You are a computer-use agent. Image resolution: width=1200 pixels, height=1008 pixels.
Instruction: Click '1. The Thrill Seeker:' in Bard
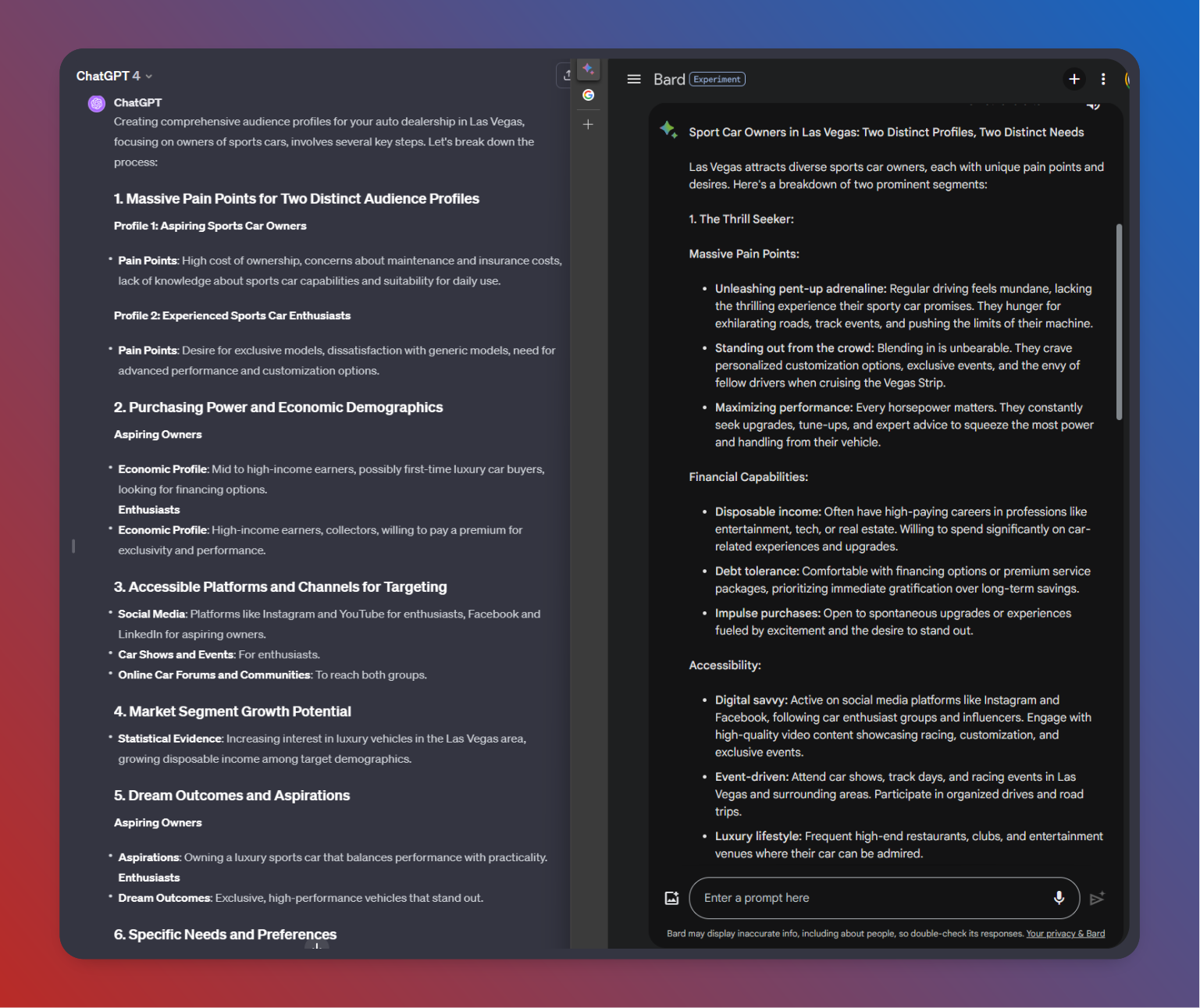click(741, 219)
